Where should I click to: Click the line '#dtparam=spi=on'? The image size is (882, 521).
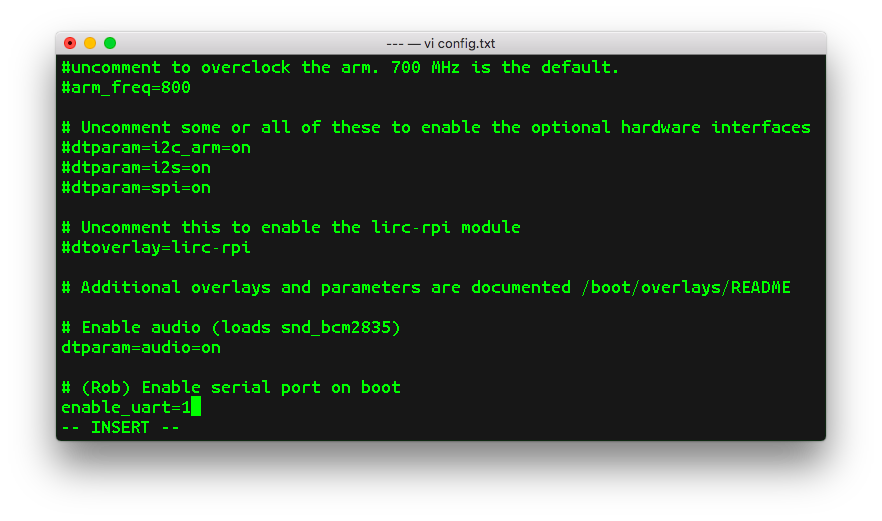click(136, 187)
